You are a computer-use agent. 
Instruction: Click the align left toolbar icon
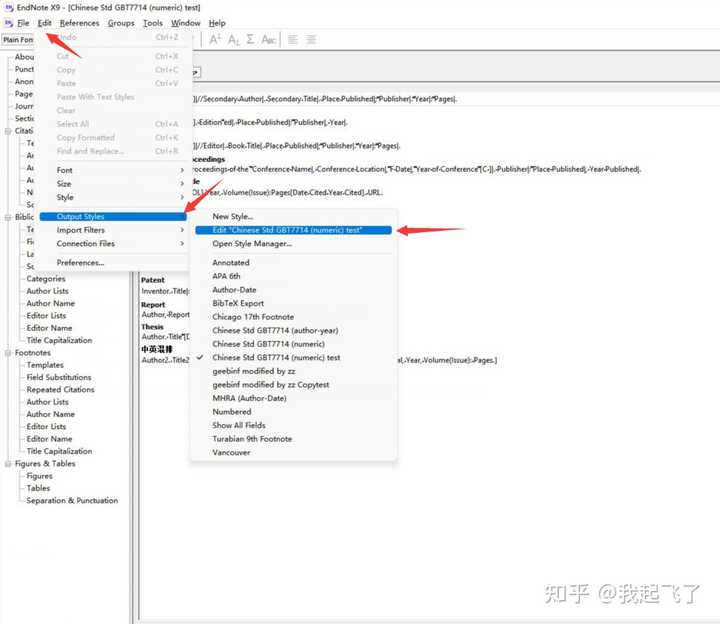coord(292,39)
